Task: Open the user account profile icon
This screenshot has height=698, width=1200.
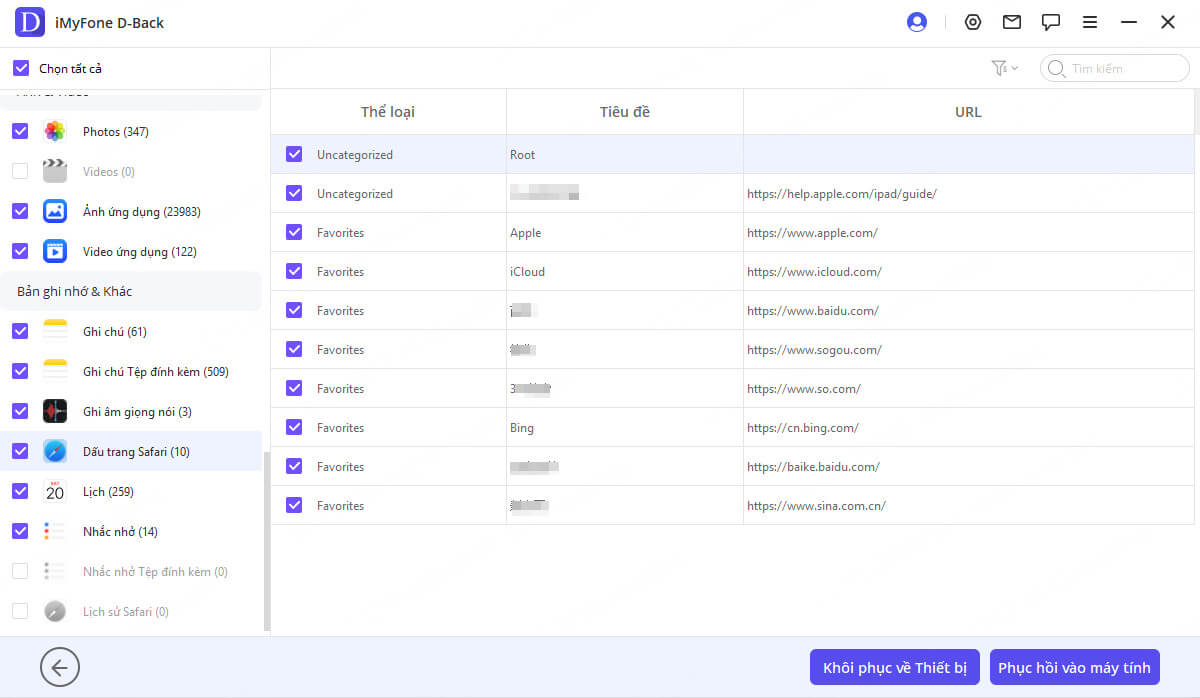Action: click(916, 22)
